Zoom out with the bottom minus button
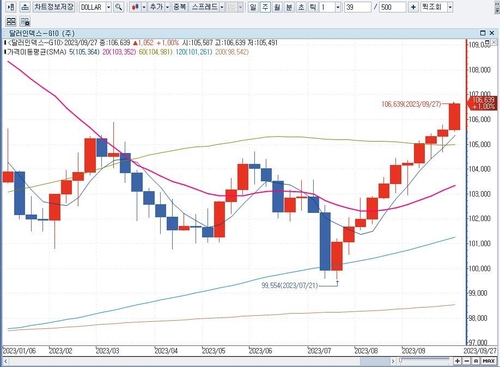This screenshot has width=500, height=367. (467, 361)
